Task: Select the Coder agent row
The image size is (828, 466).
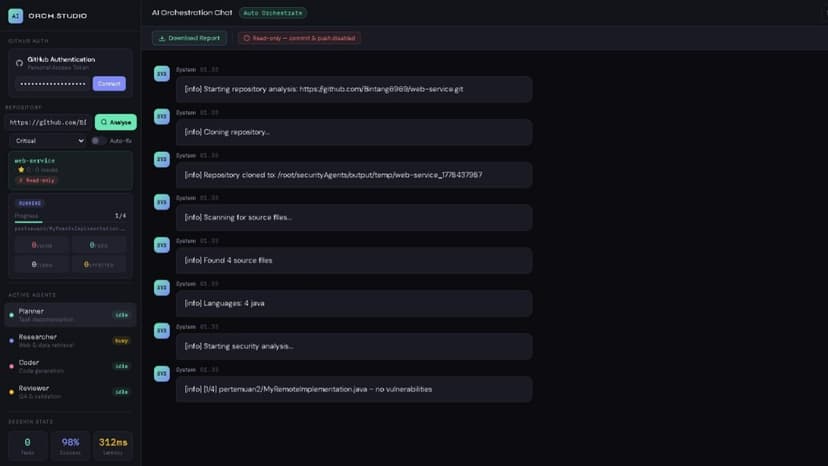Action: click(70, 366)
